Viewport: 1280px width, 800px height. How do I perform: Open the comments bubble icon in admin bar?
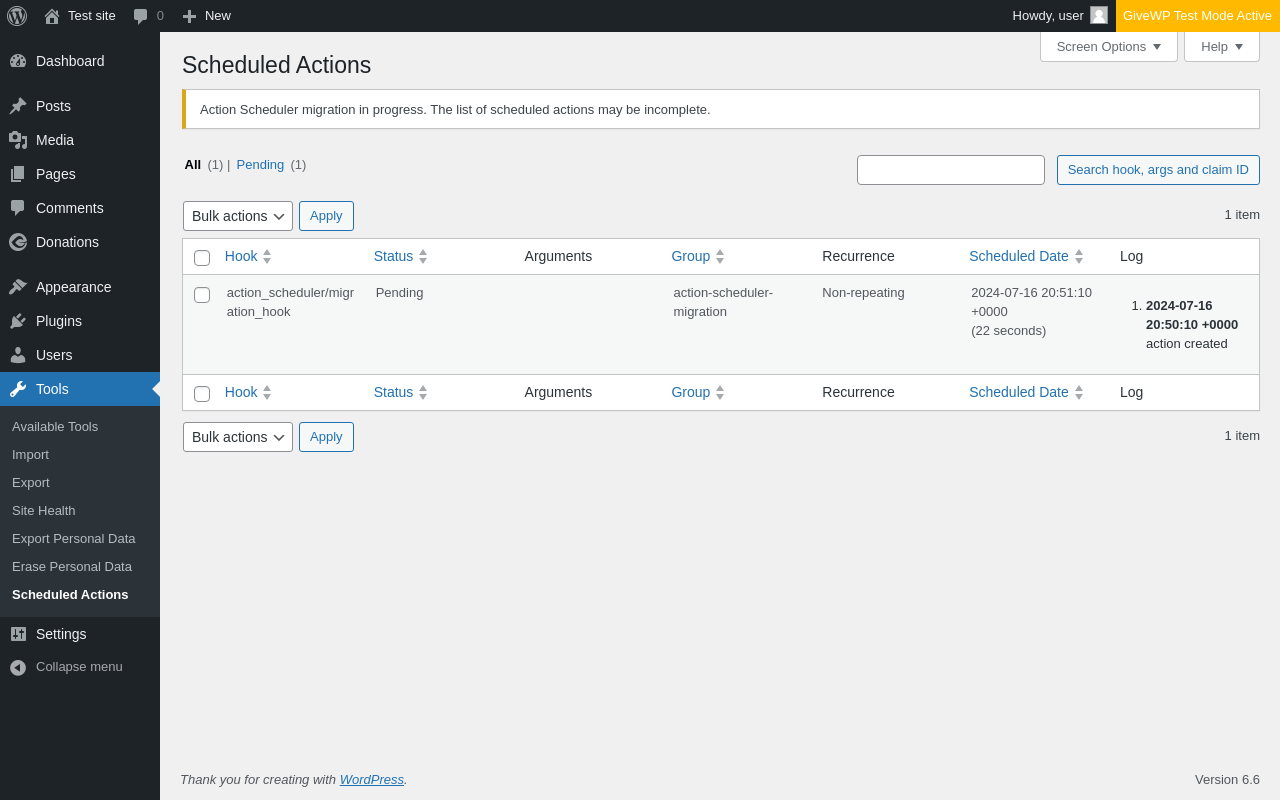pyautogui.click(x=141, y=16)
